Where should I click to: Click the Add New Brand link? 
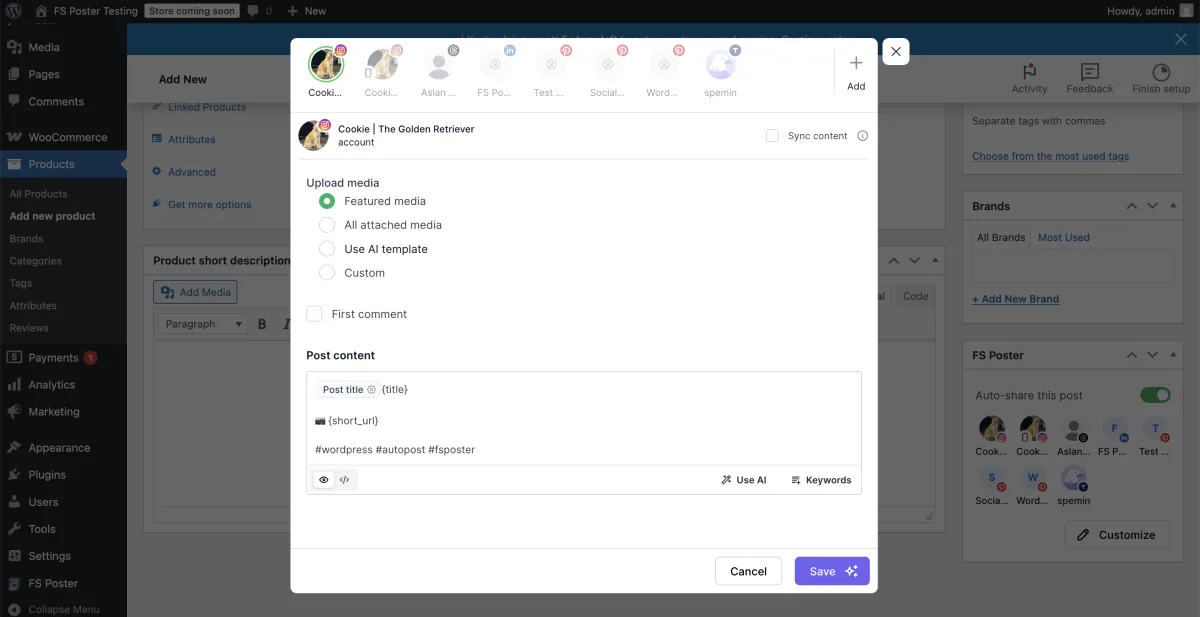point(1015,299)
